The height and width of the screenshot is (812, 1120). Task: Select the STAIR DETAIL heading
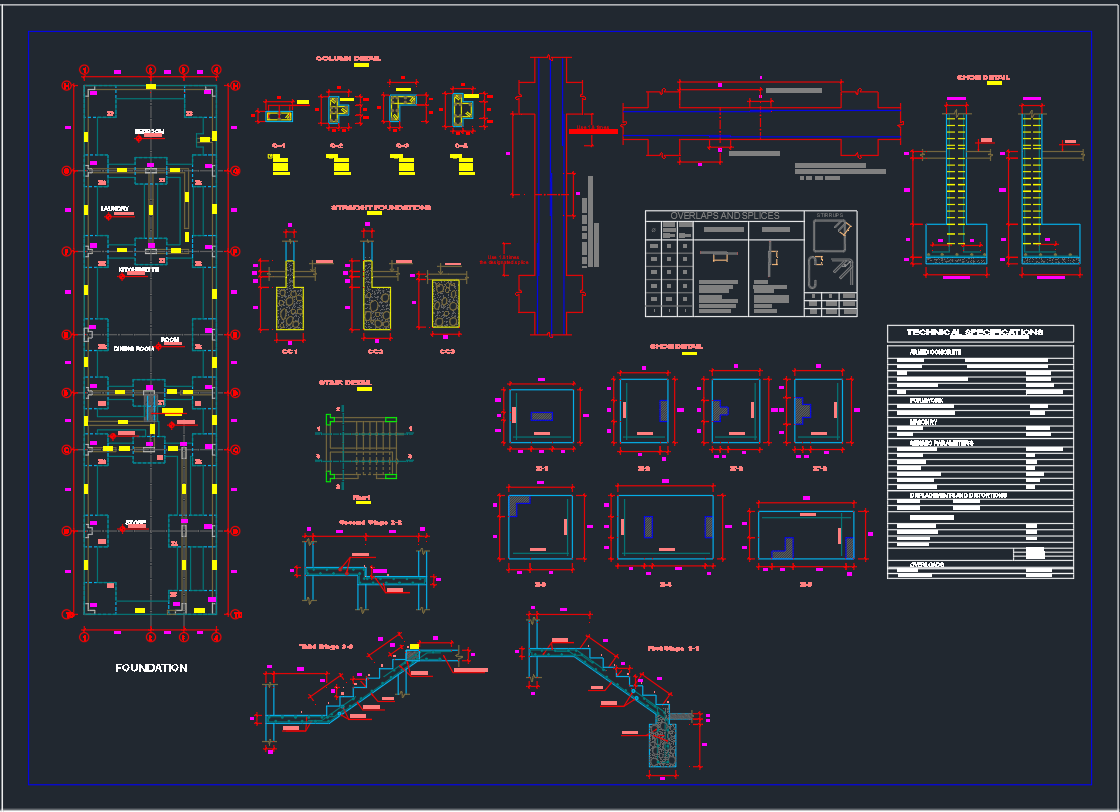click(345, 383)
